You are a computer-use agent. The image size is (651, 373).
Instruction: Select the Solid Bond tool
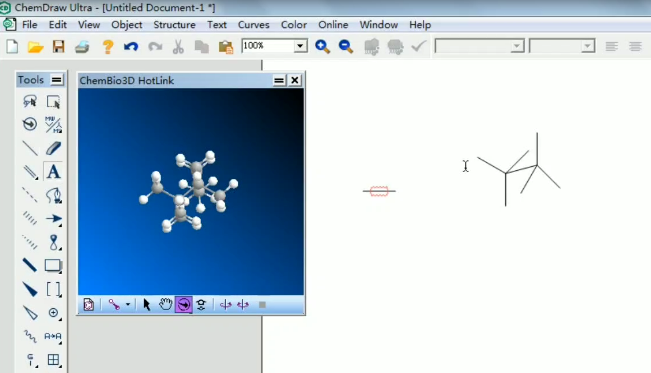(x=30, y=148)
